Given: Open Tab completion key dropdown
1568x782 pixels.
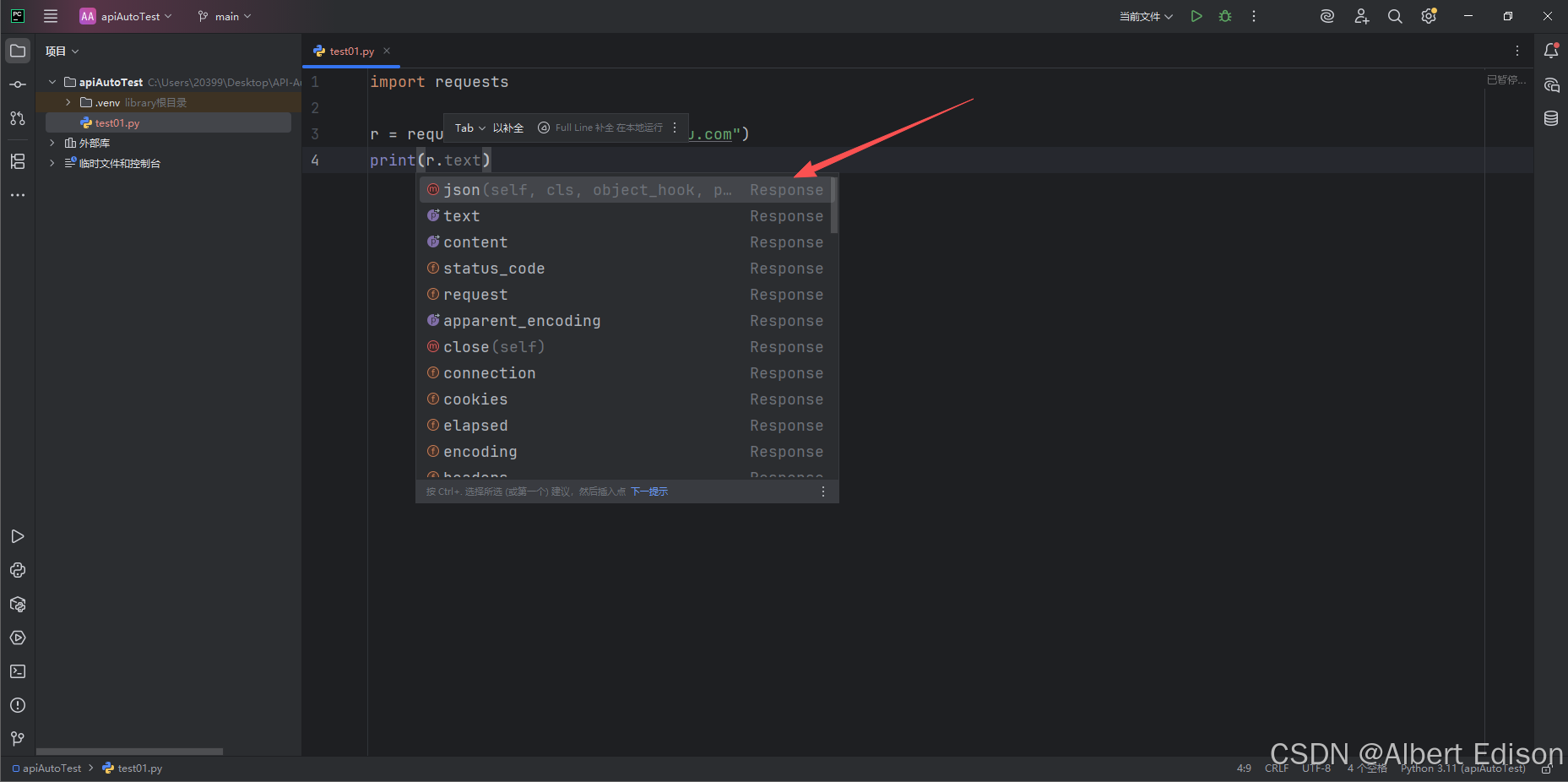Looking at the screenshot, I should pyautogui.click(x=470, y=128).
